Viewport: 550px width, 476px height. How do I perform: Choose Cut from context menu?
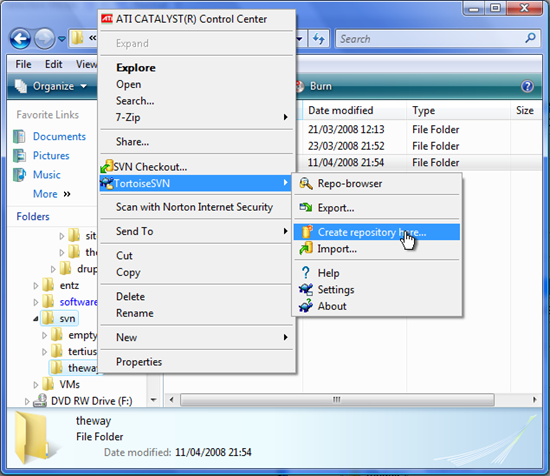(124, 255)
